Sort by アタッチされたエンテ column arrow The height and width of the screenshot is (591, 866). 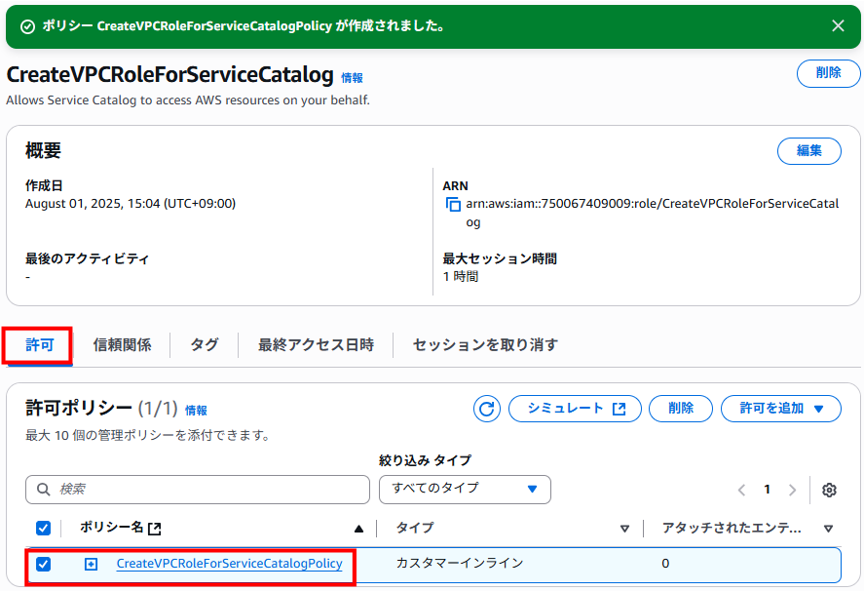[828, 529]
